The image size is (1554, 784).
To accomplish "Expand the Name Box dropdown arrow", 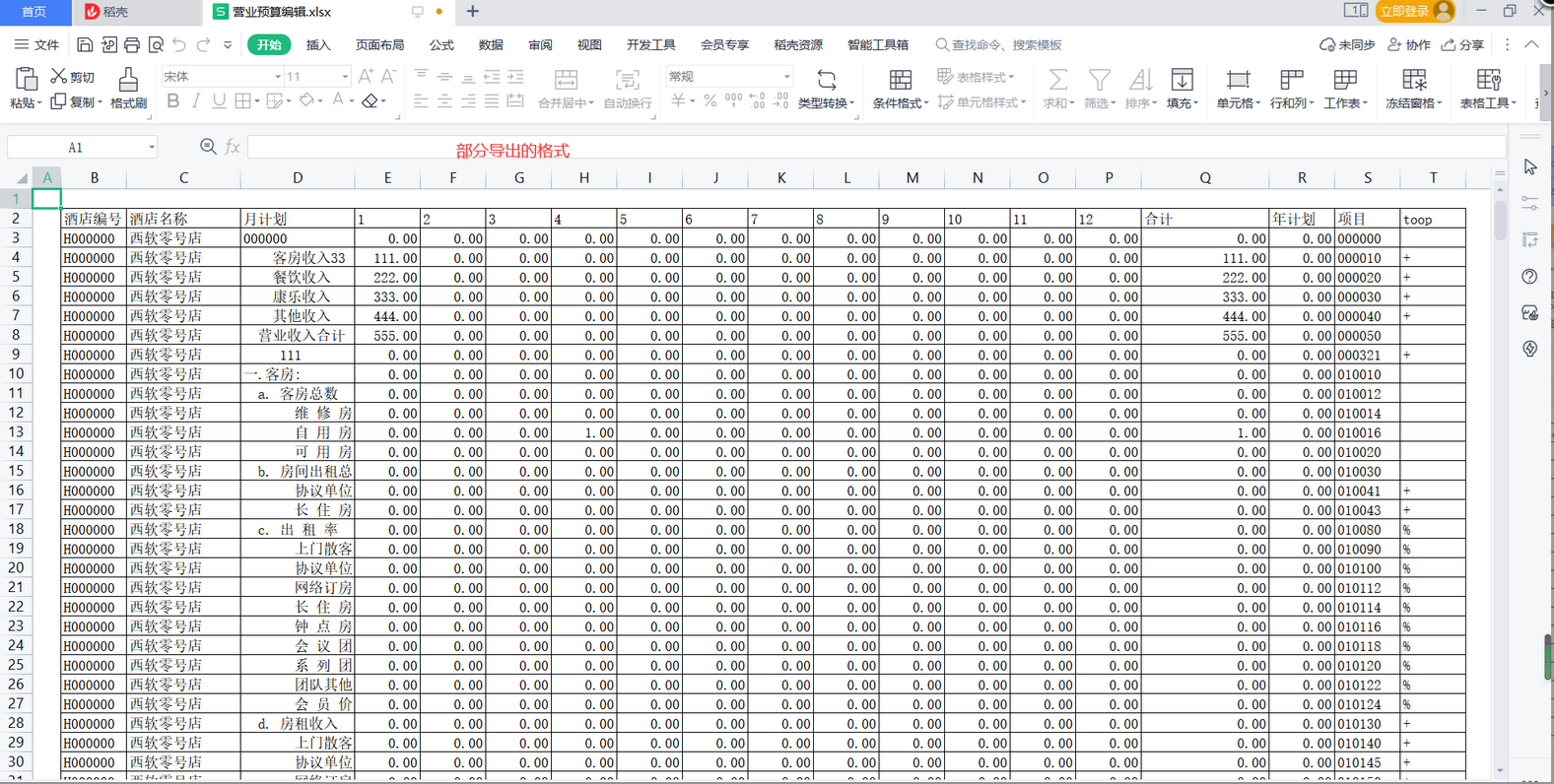I will point(151,148).
